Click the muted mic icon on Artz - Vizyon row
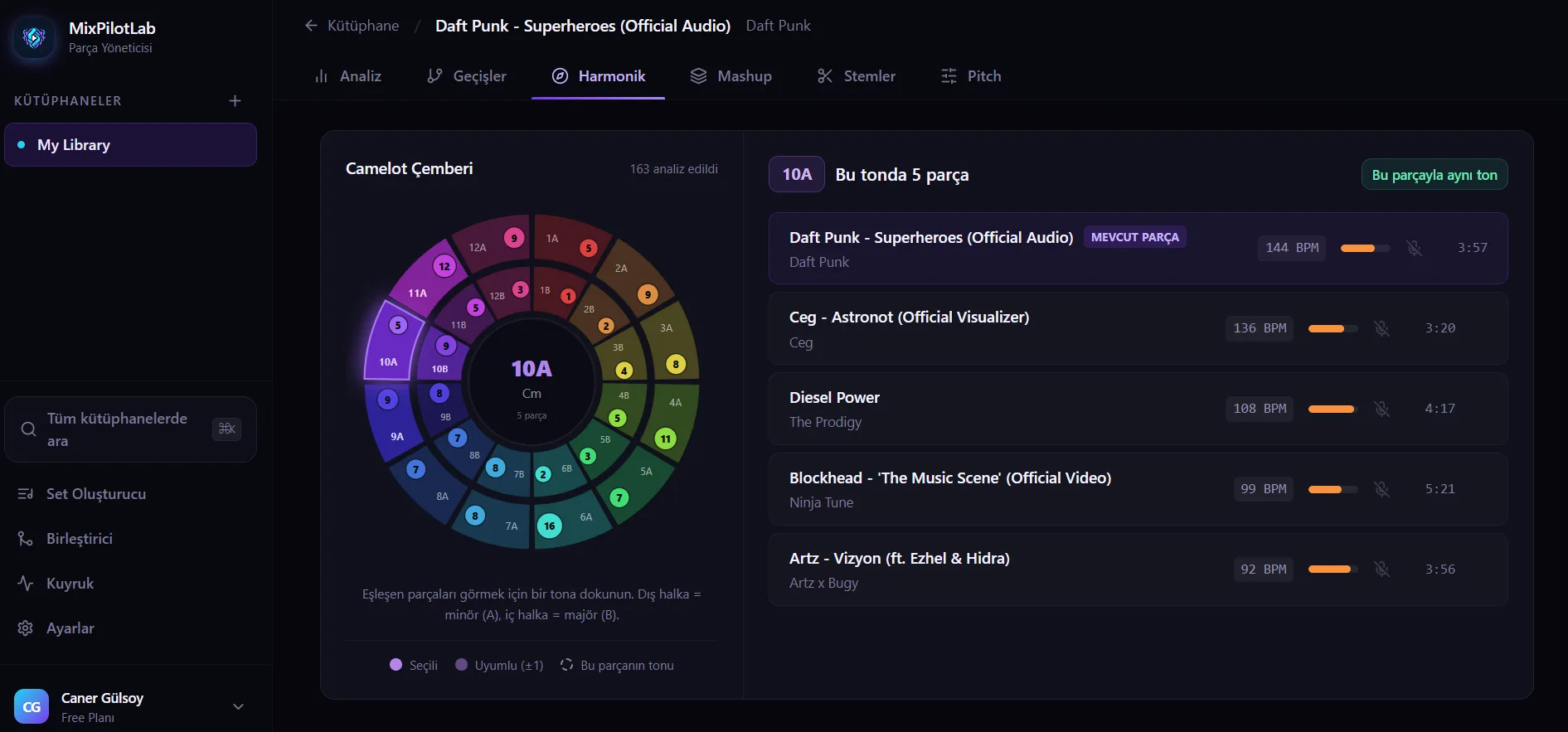This screenshot has height=732, width=1568. pos(1382,570)
